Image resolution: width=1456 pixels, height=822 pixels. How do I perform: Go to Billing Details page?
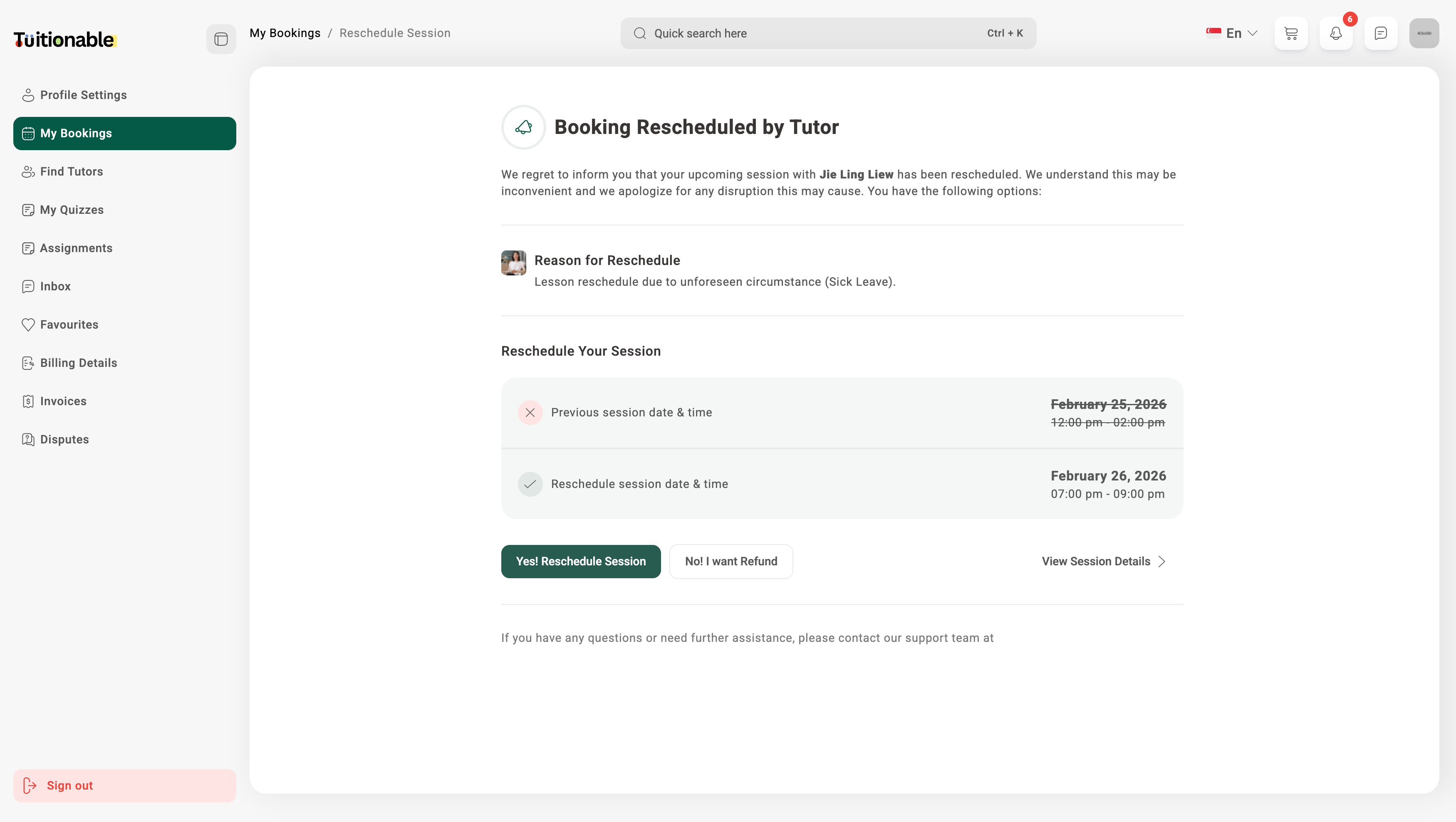click(78, 363)
